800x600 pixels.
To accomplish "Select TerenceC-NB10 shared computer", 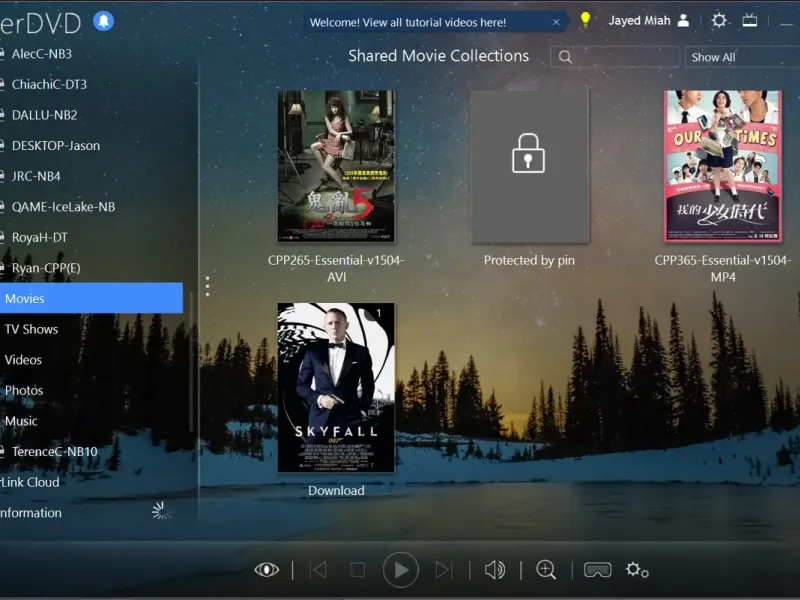I will [54, 452].
